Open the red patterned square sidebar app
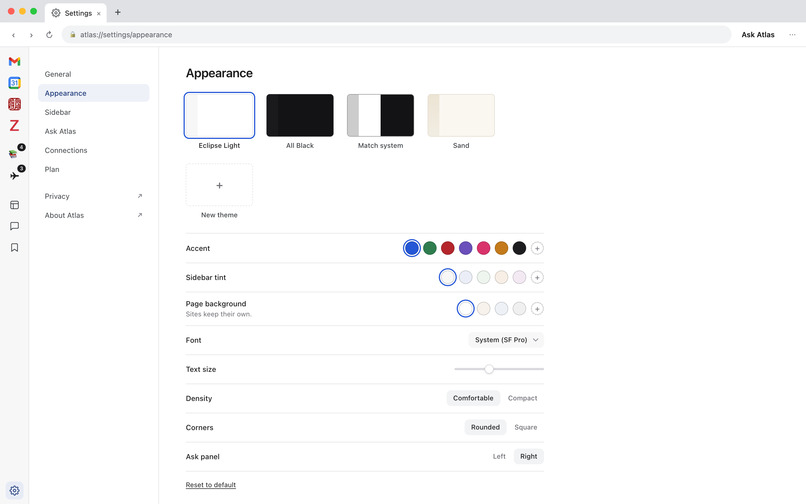Screen dimensions: 806x504 pyautogui.click(x=14, y=104)
